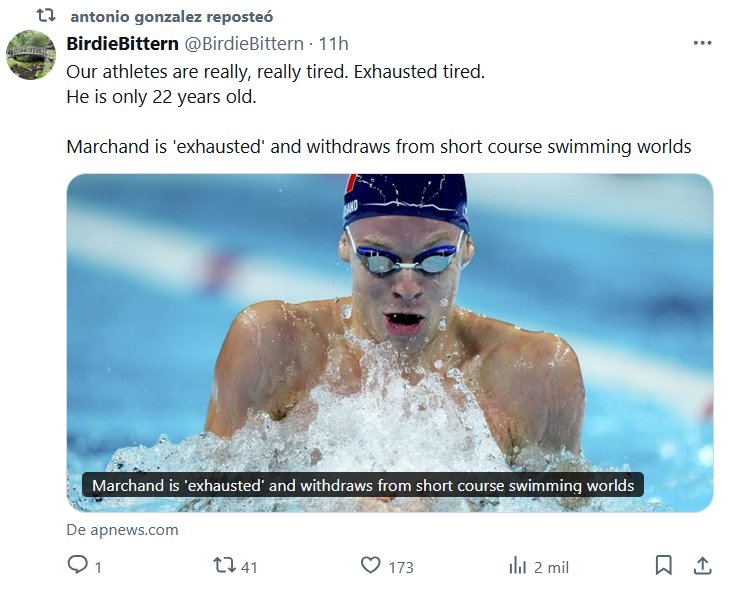Click the "2 mil" views count
This screenshot has height=592, width=734.
click(x=551, y=567)
